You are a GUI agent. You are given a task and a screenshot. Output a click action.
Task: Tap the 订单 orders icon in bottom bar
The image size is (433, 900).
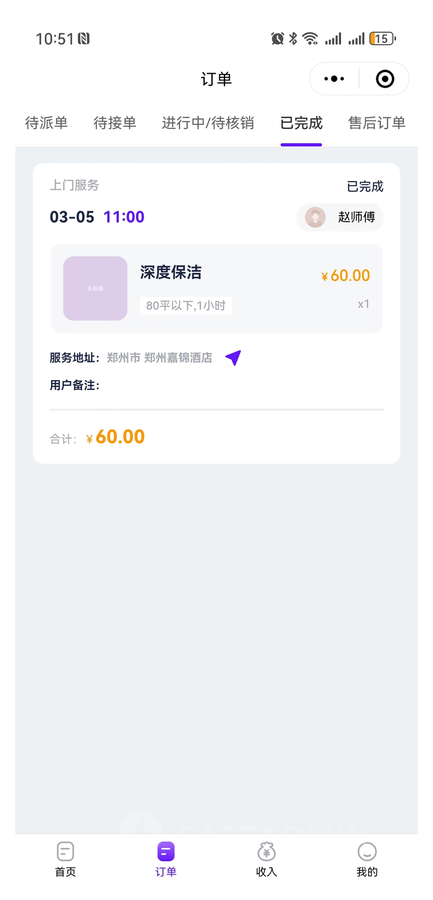pyautogui.click(x=166, y=851)
